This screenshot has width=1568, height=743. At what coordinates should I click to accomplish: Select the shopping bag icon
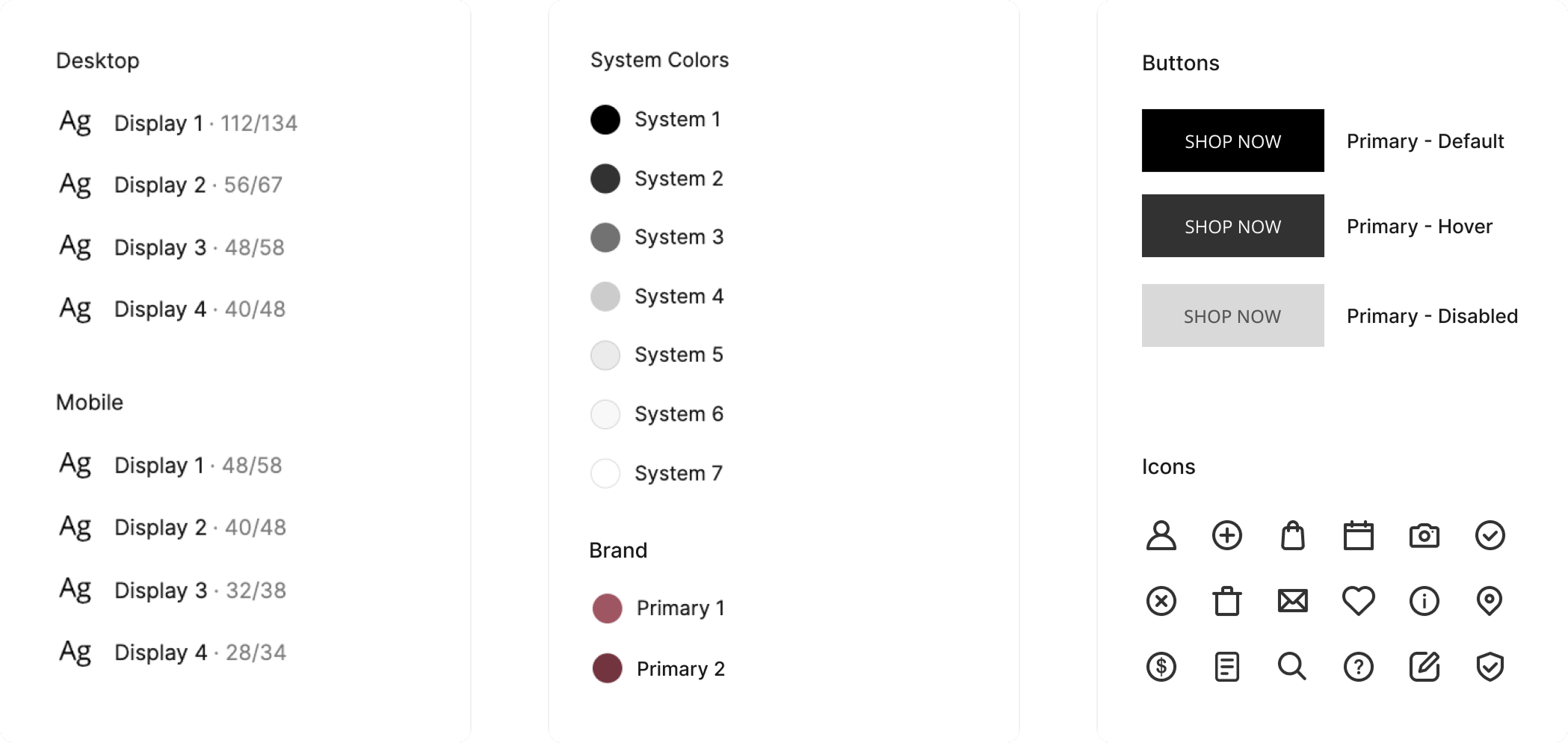tap(1292, 535)
